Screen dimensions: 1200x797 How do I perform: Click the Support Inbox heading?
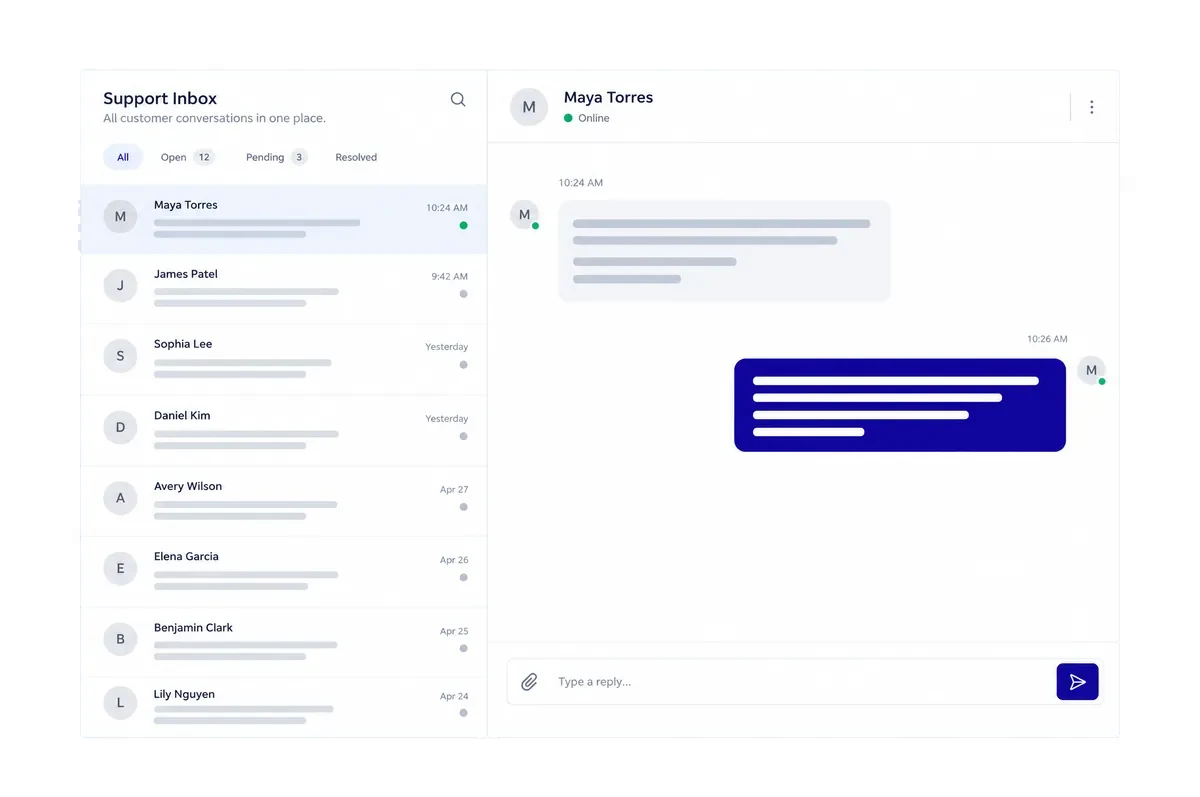coord(160,98)
